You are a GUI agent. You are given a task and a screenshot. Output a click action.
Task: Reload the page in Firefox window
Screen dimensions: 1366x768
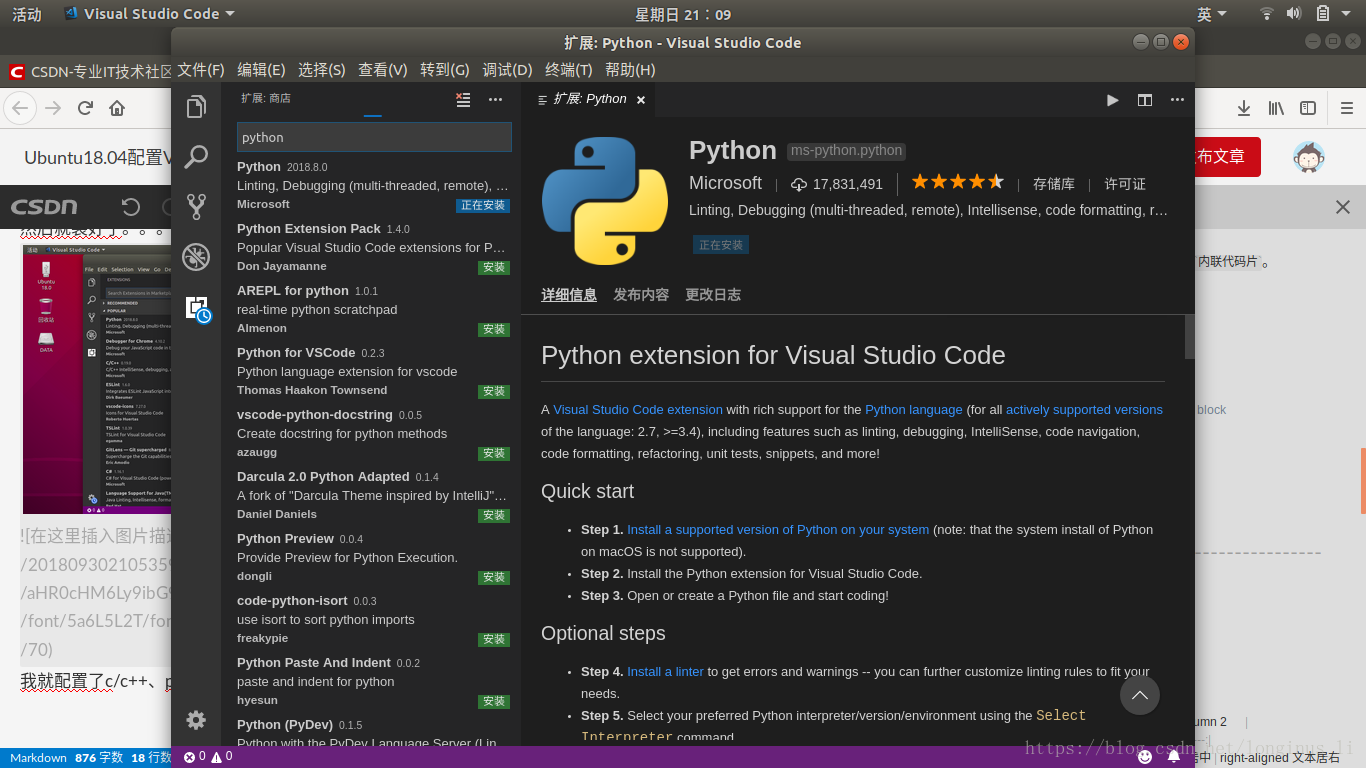[85, 108]
